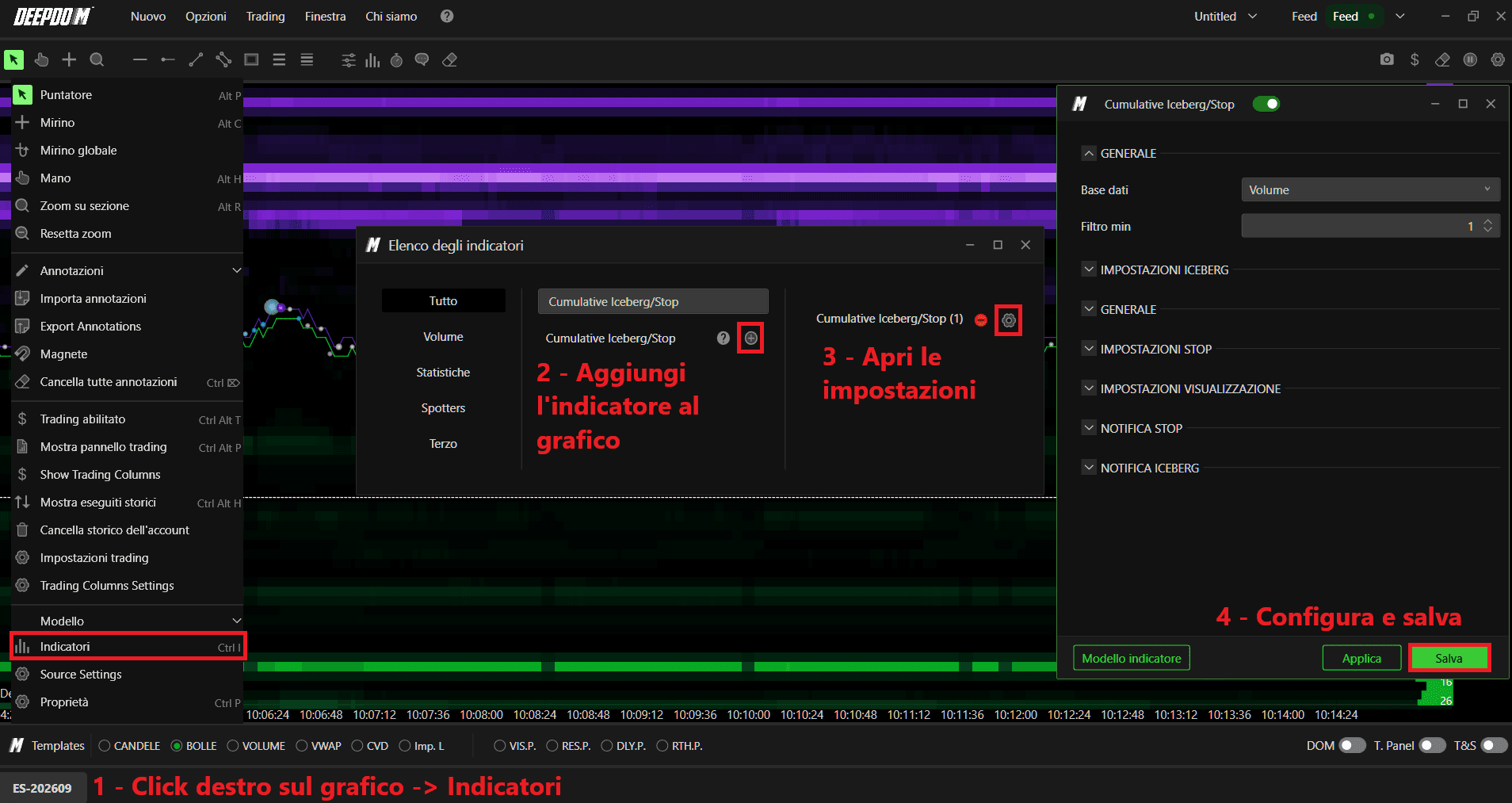Open the Finestra menu
1512x803 pixels.
pos(325,16)
